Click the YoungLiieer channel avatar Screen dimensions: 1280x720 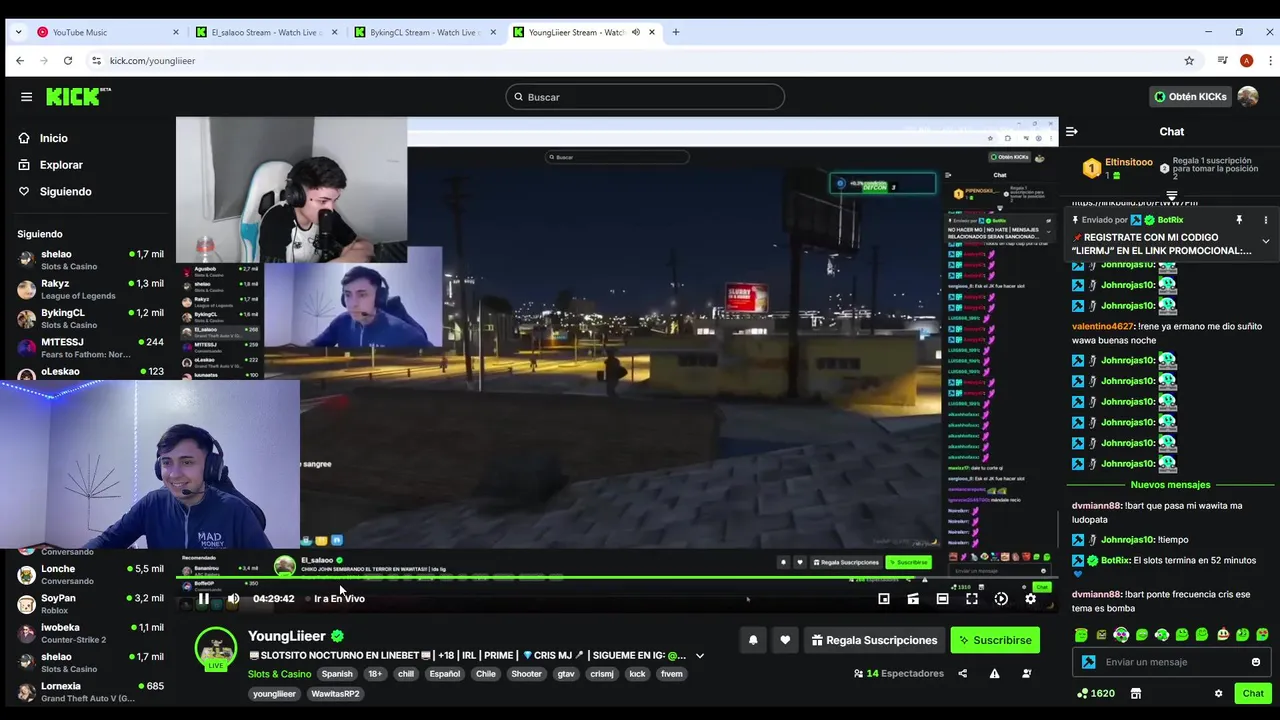click(216, 649)
